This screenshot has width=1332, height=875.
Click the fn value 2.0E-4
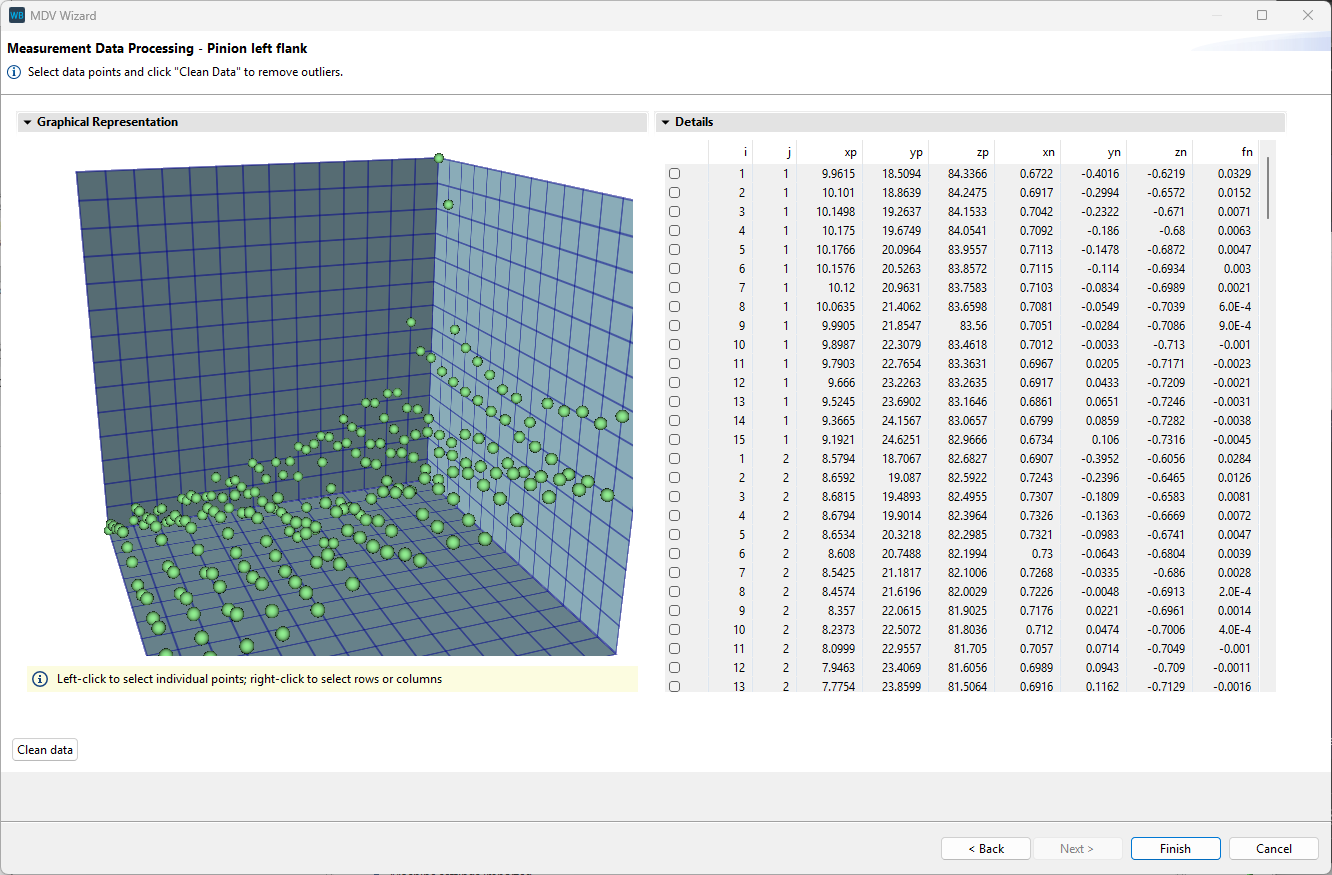pos(1236,592)
